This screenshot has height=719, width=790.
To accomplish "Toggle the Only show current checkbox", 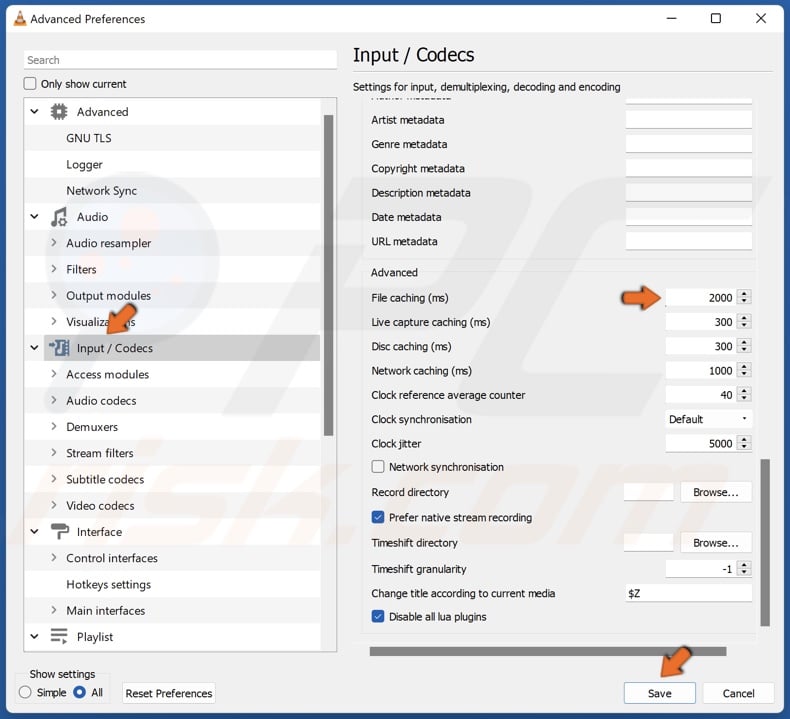I will point(30,84).
